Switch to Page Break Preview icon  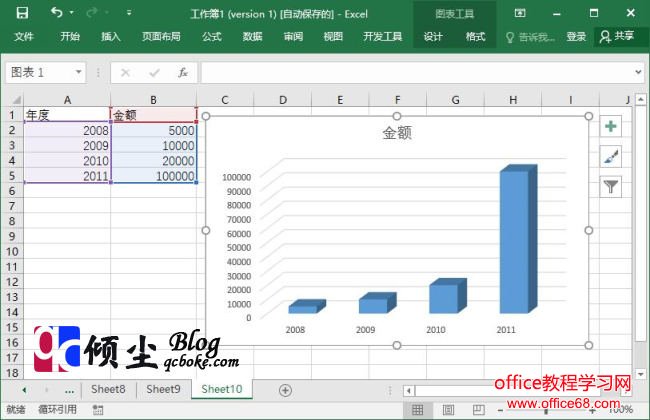479,410
